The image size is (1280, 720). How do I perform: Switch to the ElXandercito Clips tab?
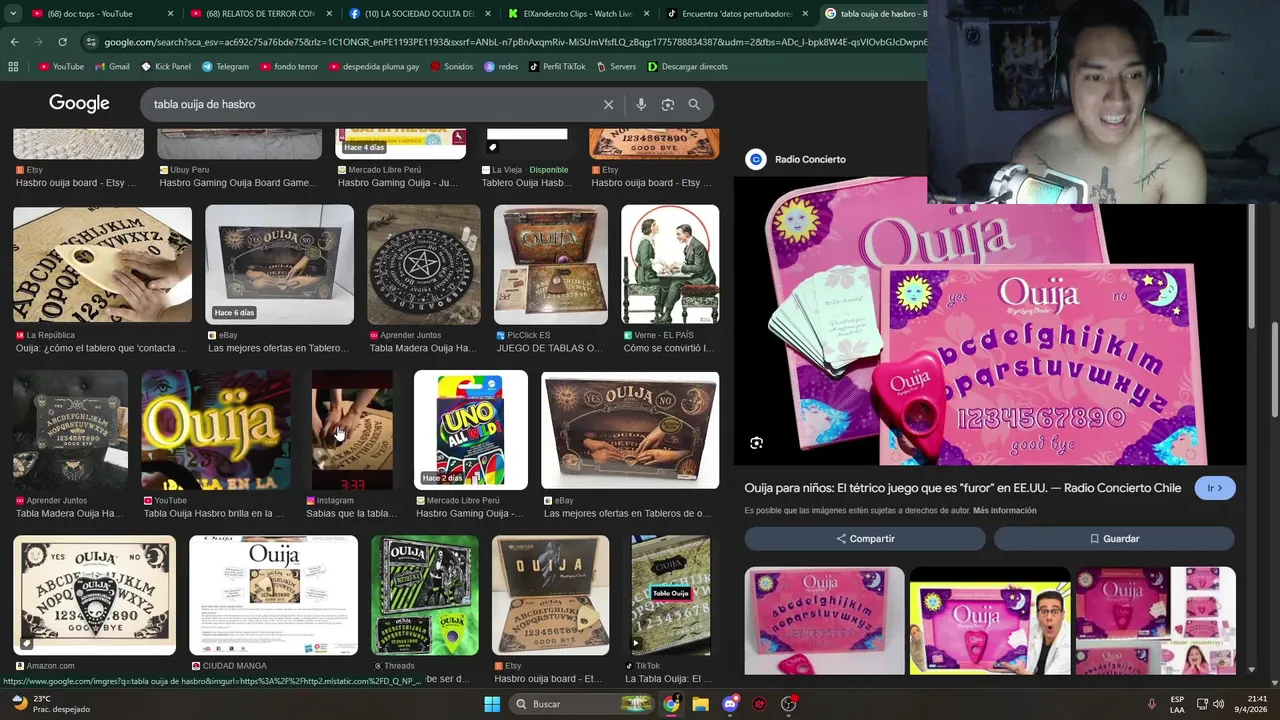point(577,14)
